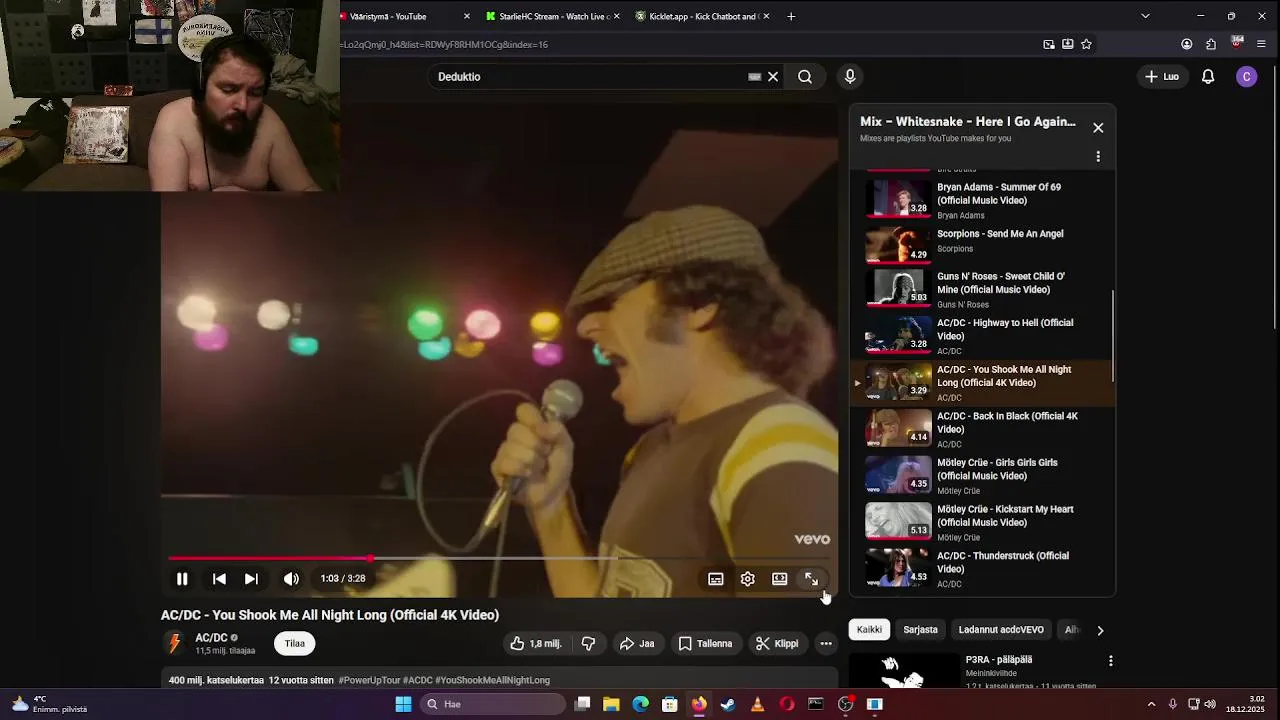Open options for P3RA - pääpäilä video
This screenshot has height=720, width=1280.
click(1110, 661)
